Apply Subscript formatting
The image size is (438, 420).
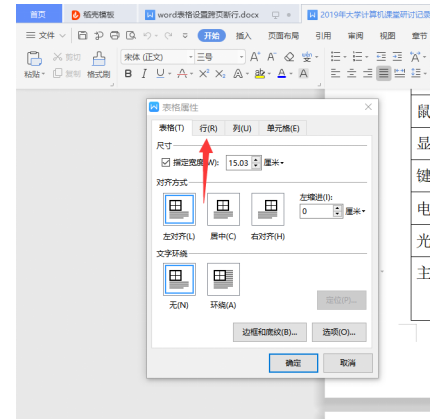[x=220, y=74]
